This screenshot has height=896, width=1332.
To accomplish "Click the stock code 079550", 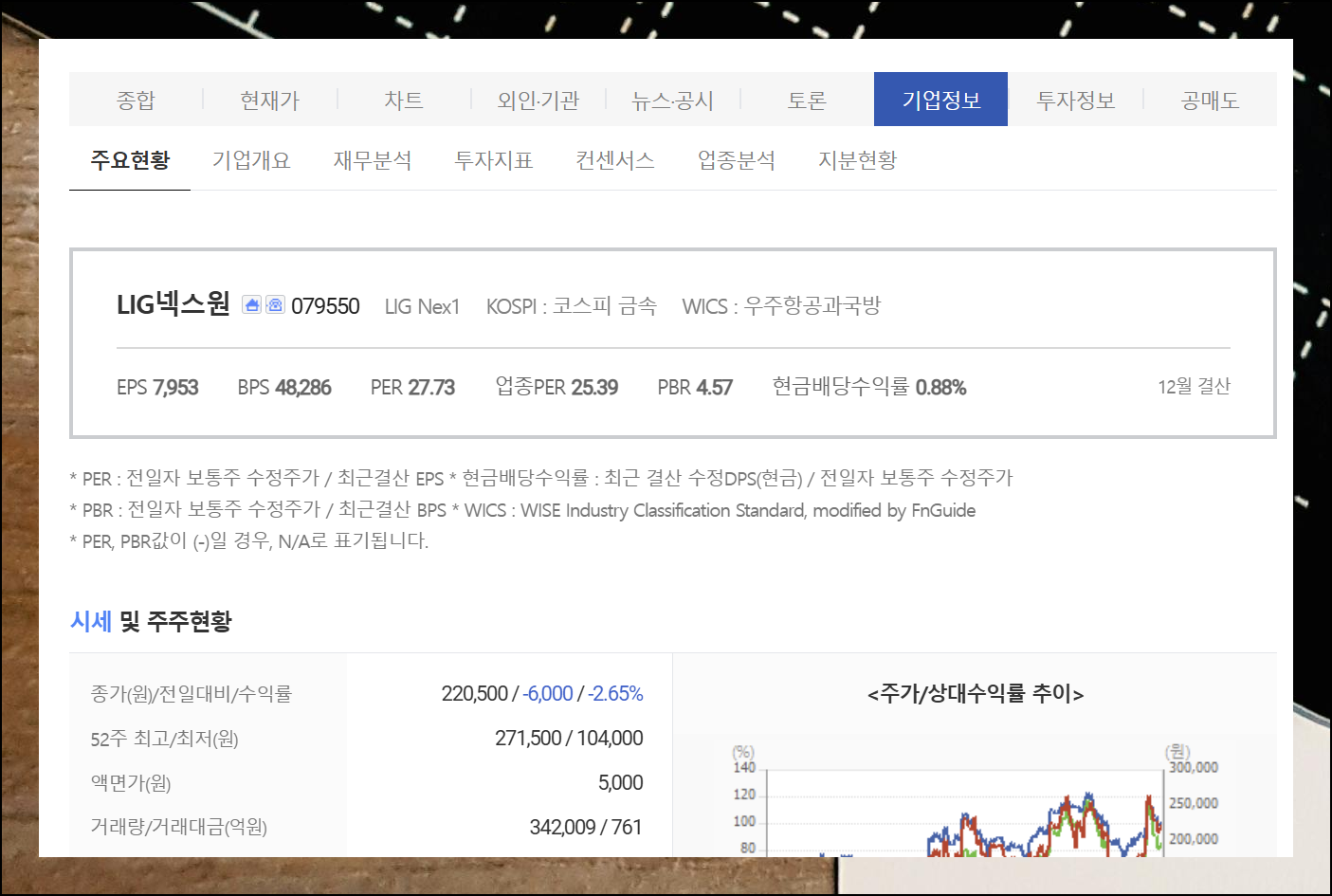I will (x=325, y=306).
